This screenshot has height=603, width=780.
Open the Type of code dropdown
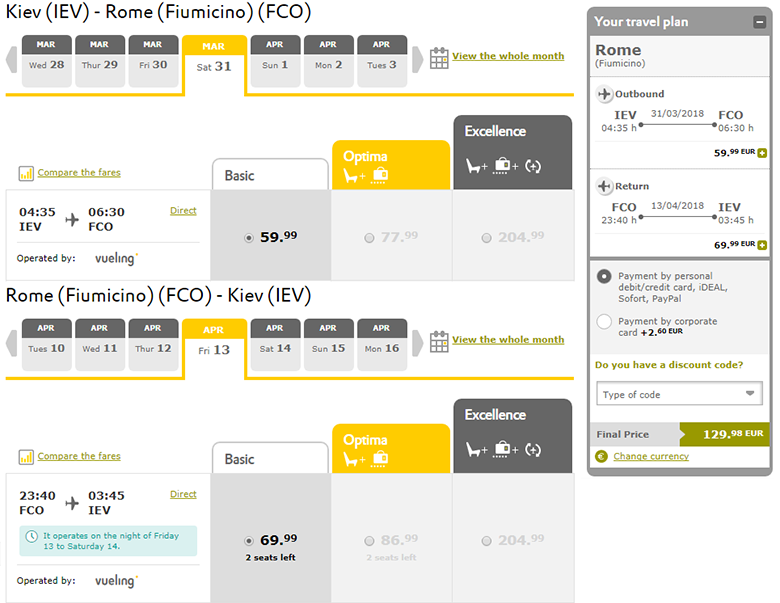tap(680, 394)
